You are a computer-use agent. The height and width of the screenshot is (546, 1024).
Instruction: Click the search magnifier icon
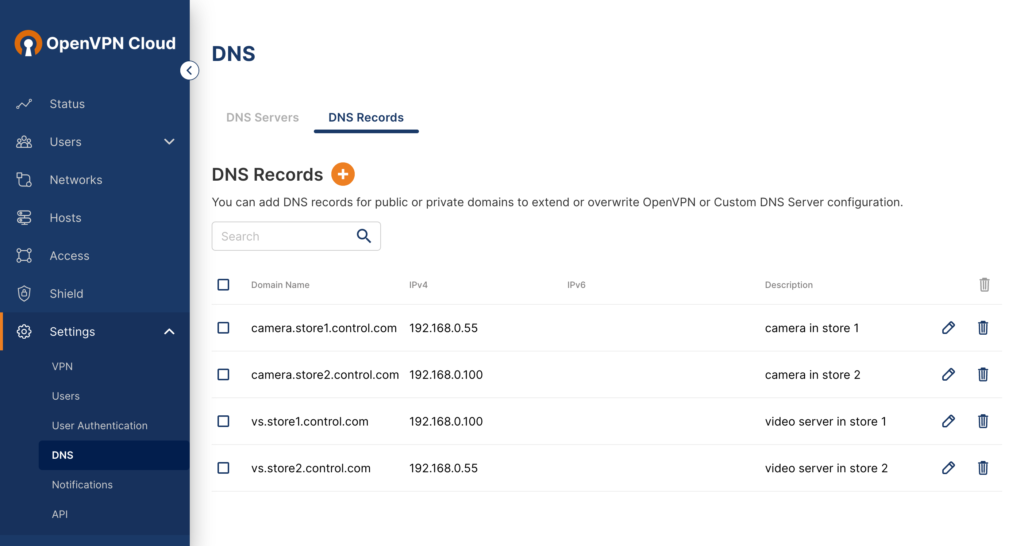[x=364, y=236]
